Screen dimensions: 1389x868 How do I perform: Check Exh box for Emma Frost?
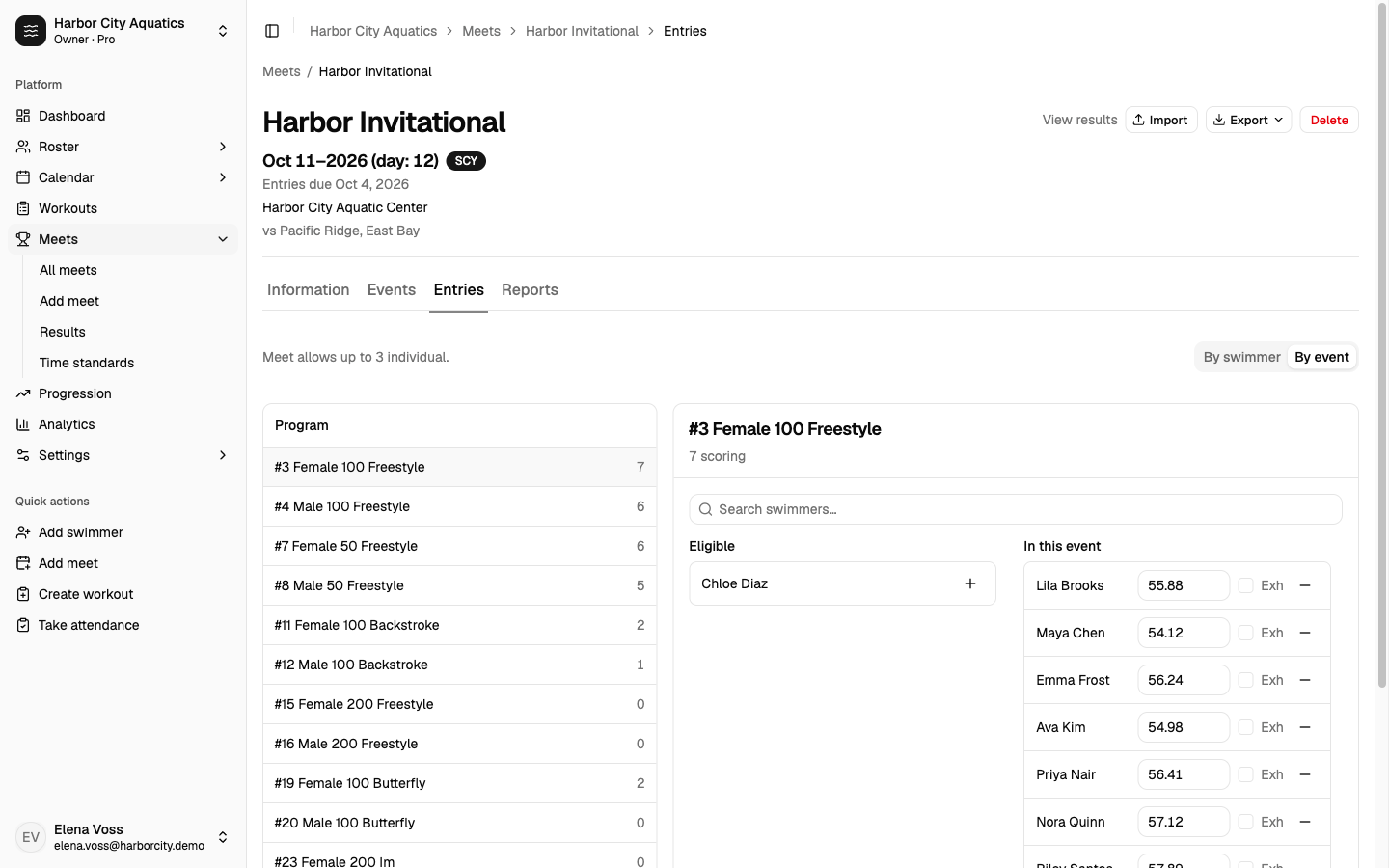[1245, 680]
